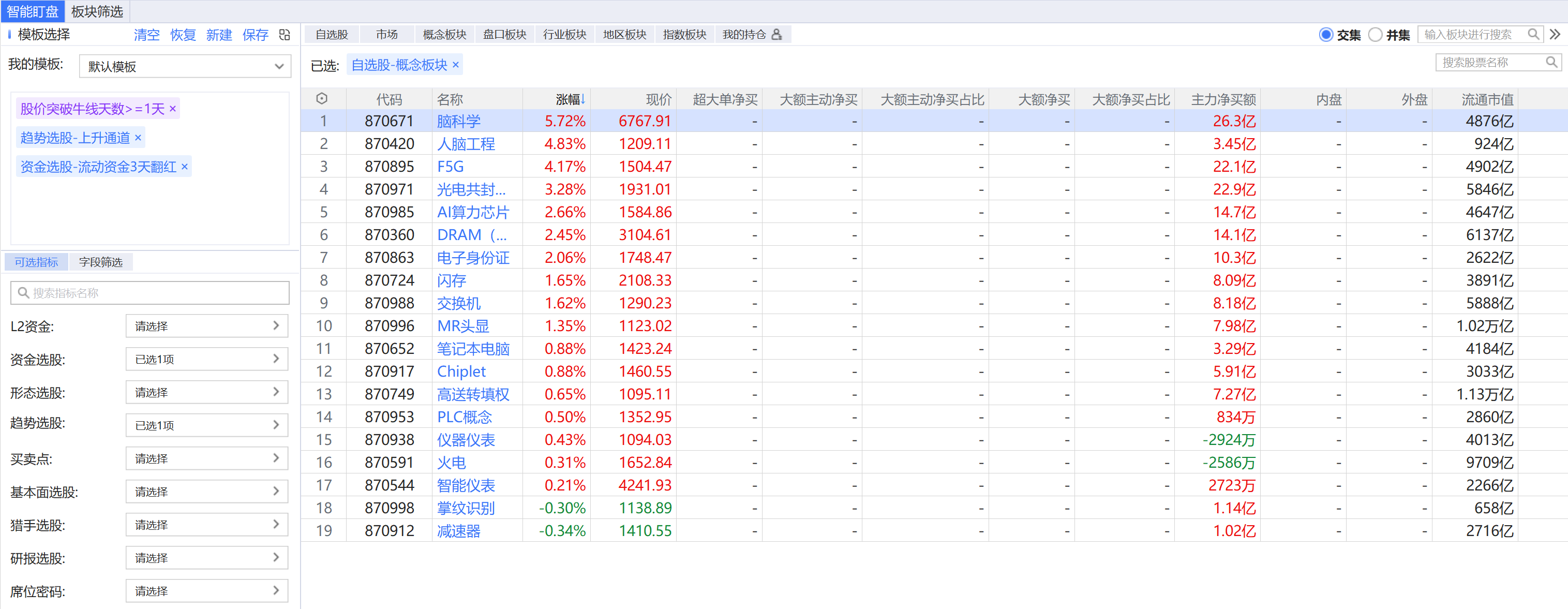The image size is (1568, 609).
Task: Open the 掌纹识别 sector link
Action: [x=466, y=508]
